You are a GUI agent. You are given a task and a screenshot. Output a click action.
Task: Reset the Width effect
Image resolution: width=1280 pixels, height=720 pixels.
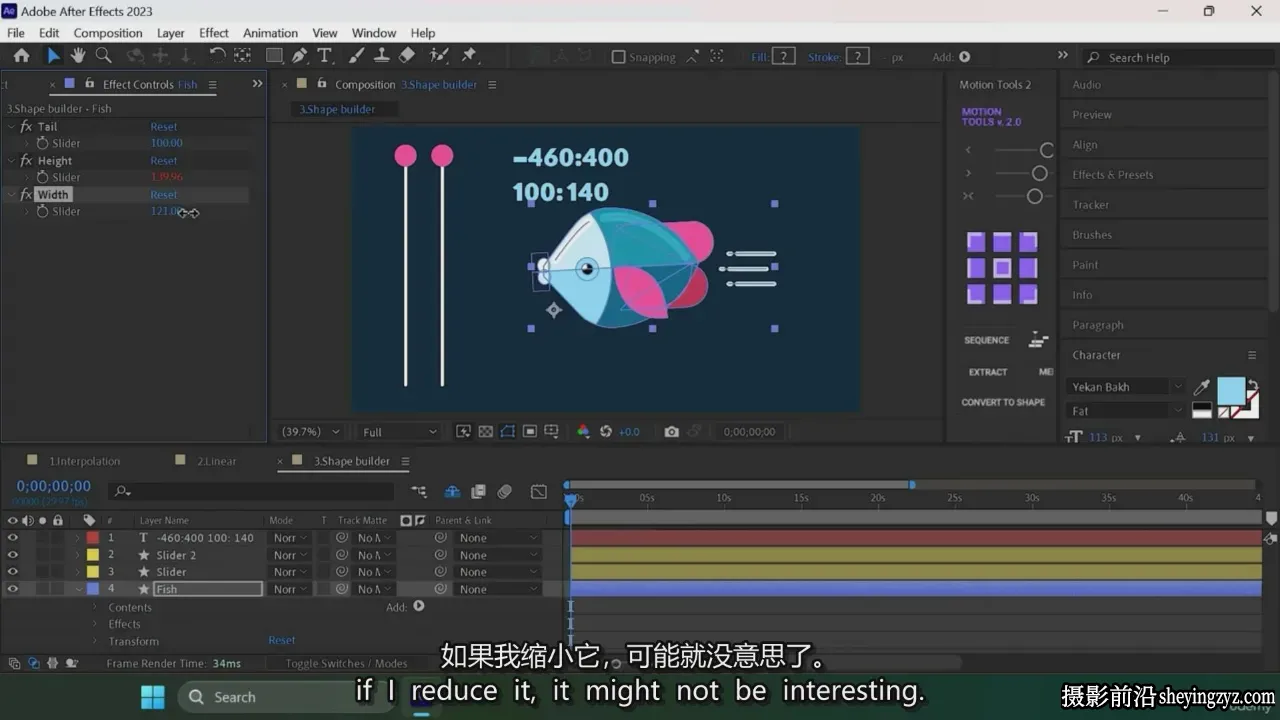[x=163, y=195]
